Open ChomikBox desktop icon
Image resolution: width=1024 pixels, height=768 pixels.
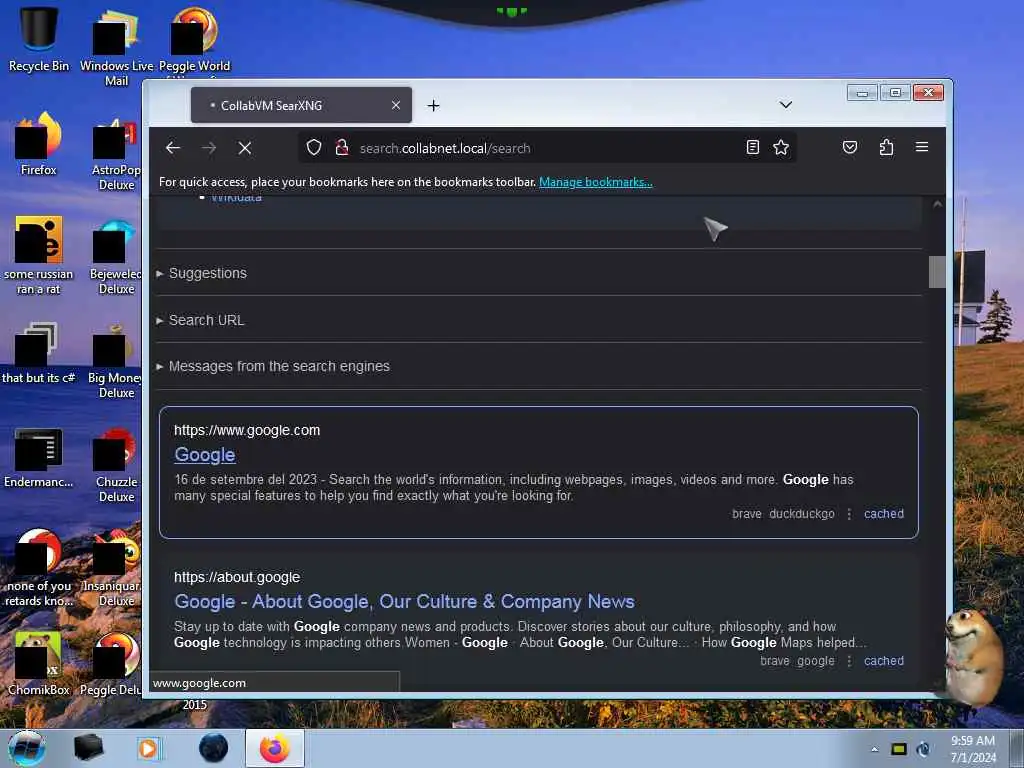coord(39,663)
